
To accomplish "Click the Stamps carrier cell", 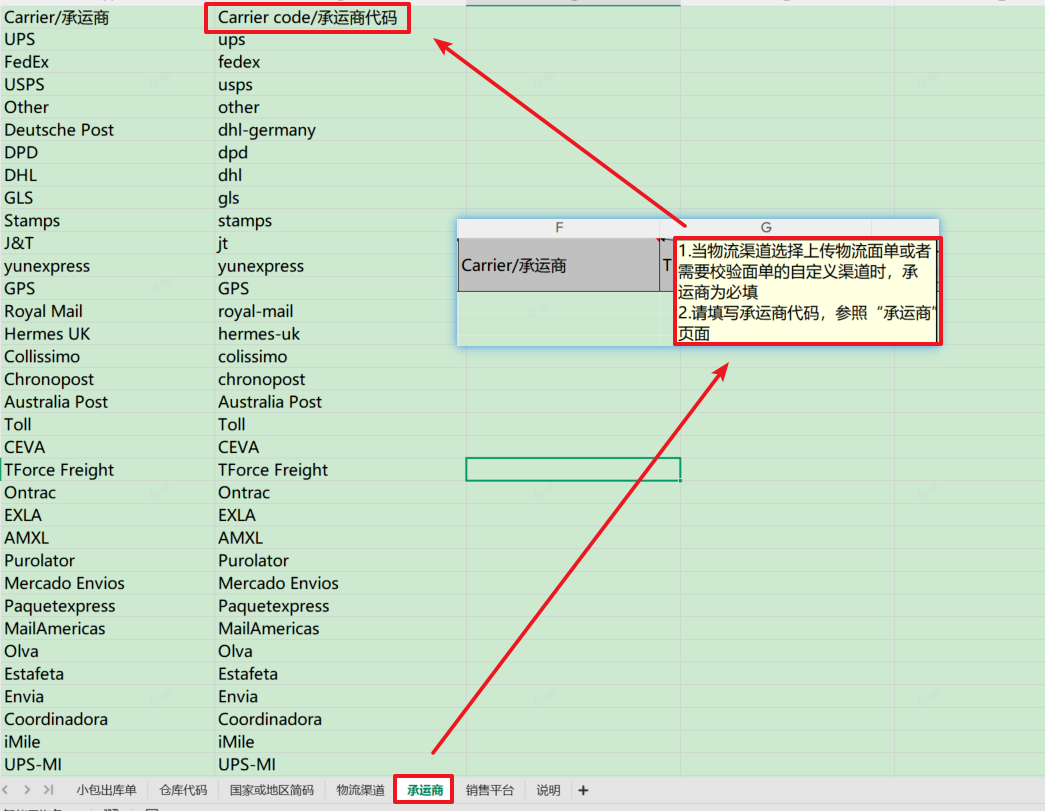I will (x=107, y=221).
